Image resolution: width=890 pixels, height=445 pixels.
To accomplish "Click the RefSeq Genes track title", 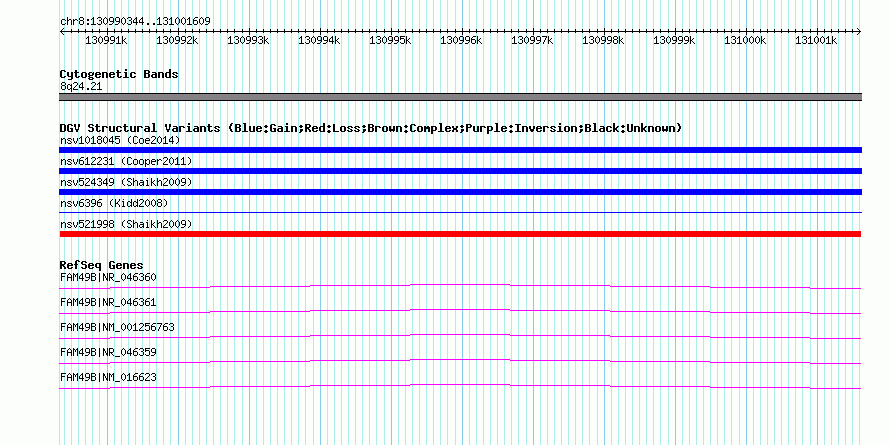I will (102, 266).
